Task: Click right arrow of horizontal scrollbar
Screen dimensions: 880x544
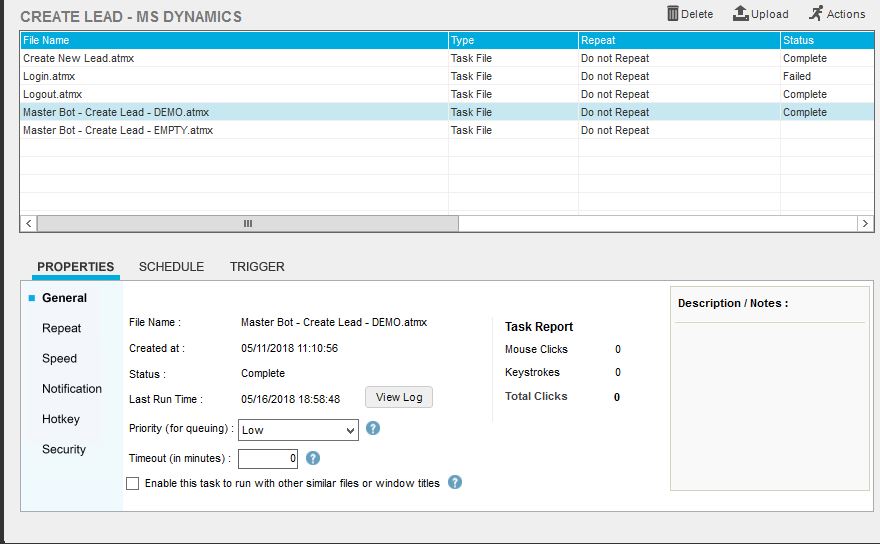Action: click(x=866, y=224)
